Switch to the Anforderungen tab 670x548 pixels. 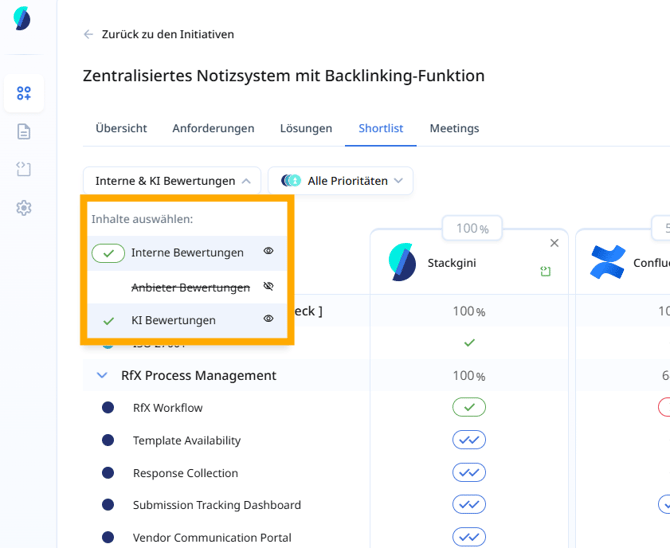tap(213, 128)
